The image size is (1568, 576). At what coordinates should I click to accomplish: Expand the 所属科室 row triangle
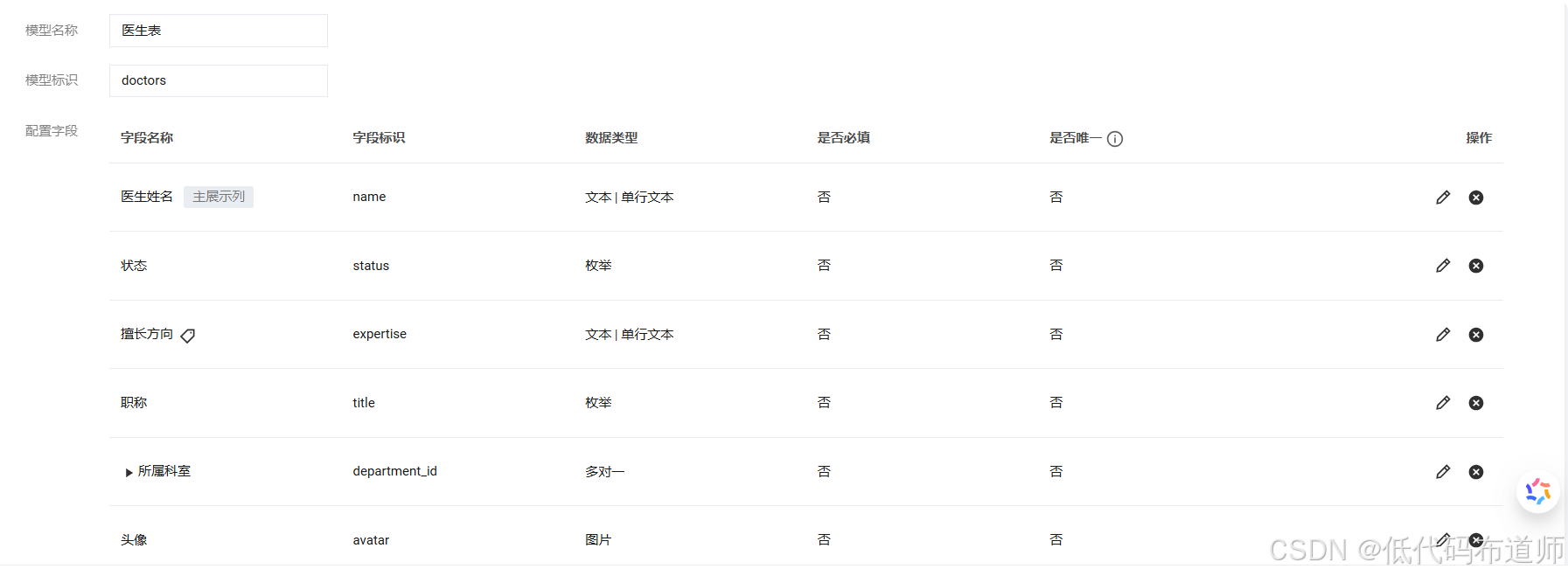(x=129, y=473)
